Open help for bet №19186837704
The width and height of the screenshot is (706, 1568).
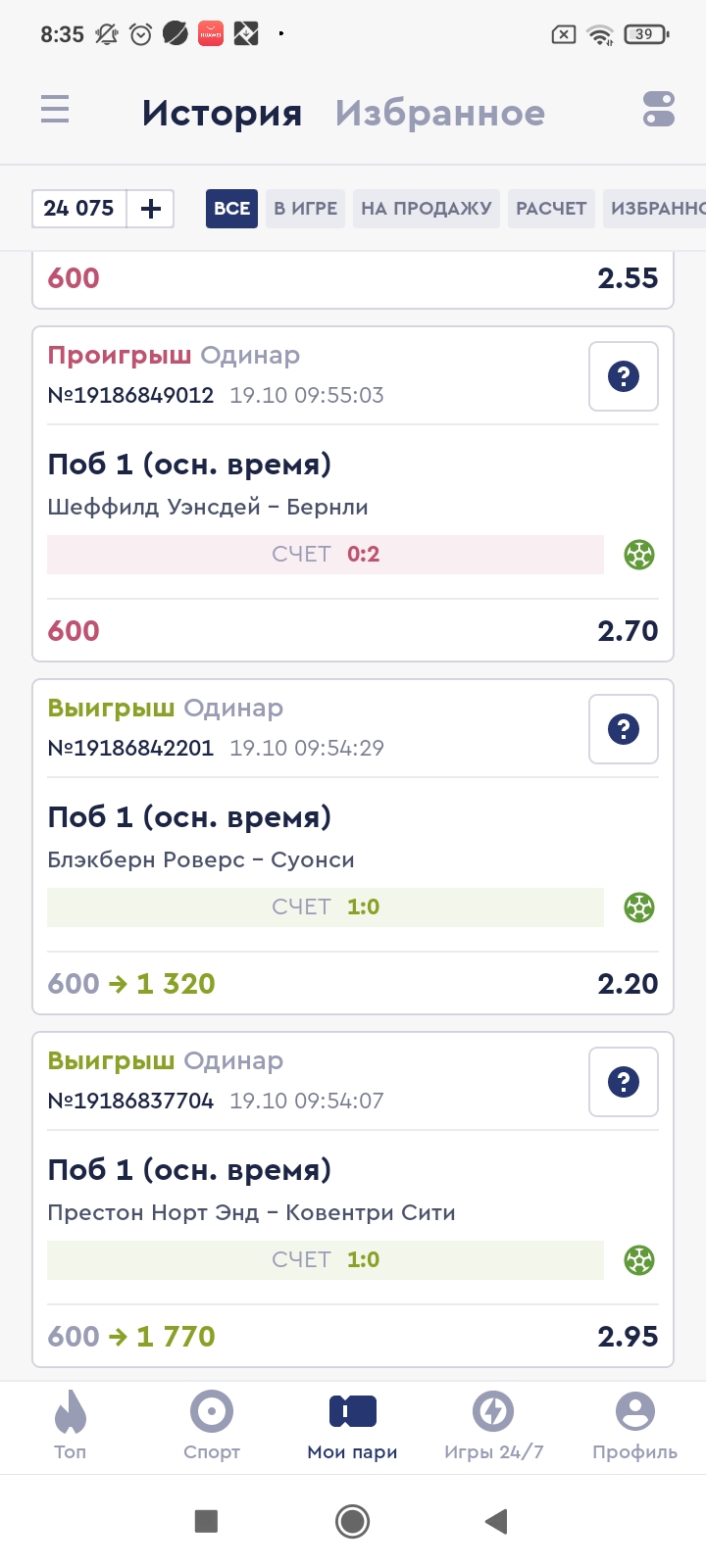tap(624, 1082)
